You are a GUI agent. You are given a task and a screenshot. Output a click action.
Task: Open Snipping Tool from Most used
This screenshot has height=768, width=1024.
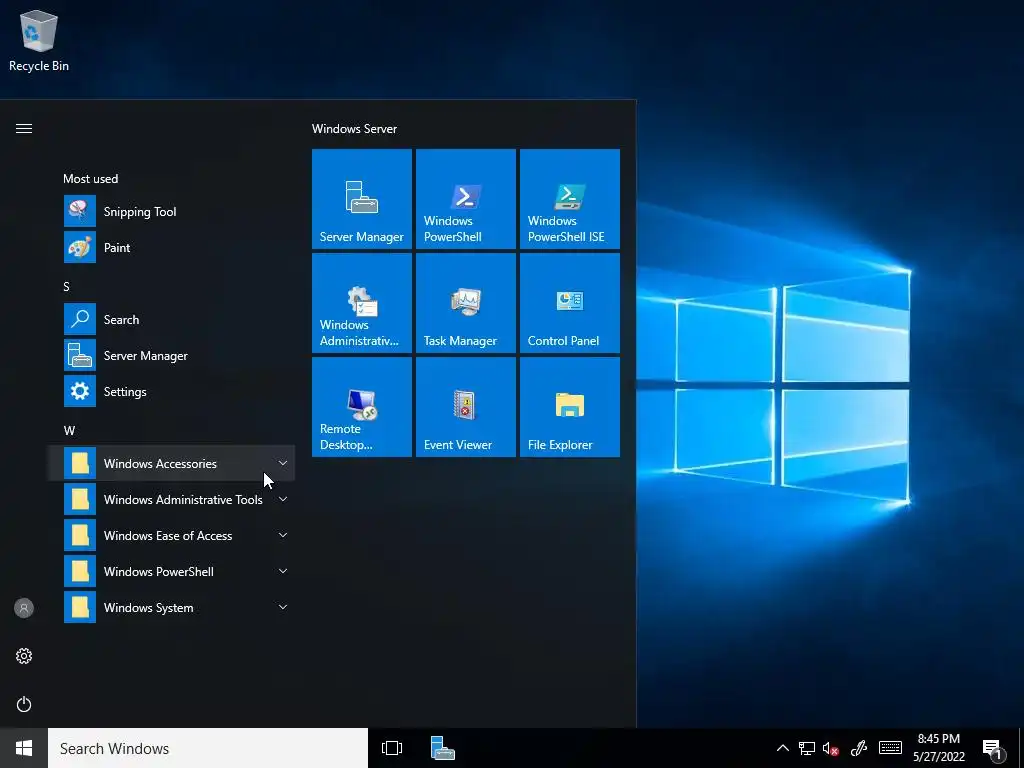(171, 212)
